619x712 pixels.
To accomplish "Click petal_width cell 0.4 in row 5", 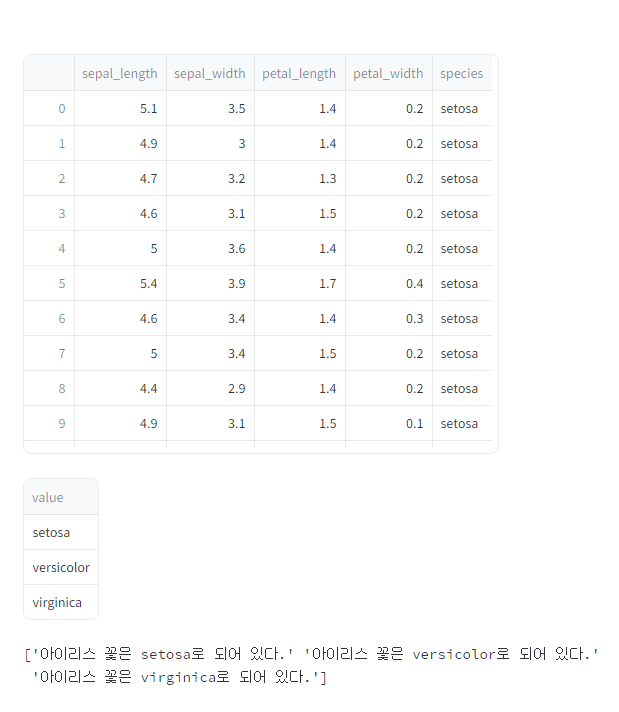I will click(389, 283).
